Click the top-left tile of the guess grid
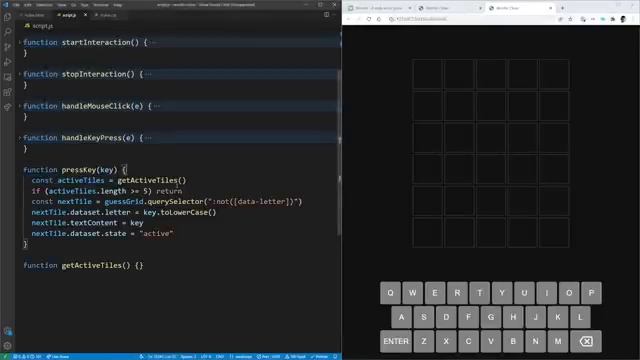 pyautogui.click(x=427, y=74)
